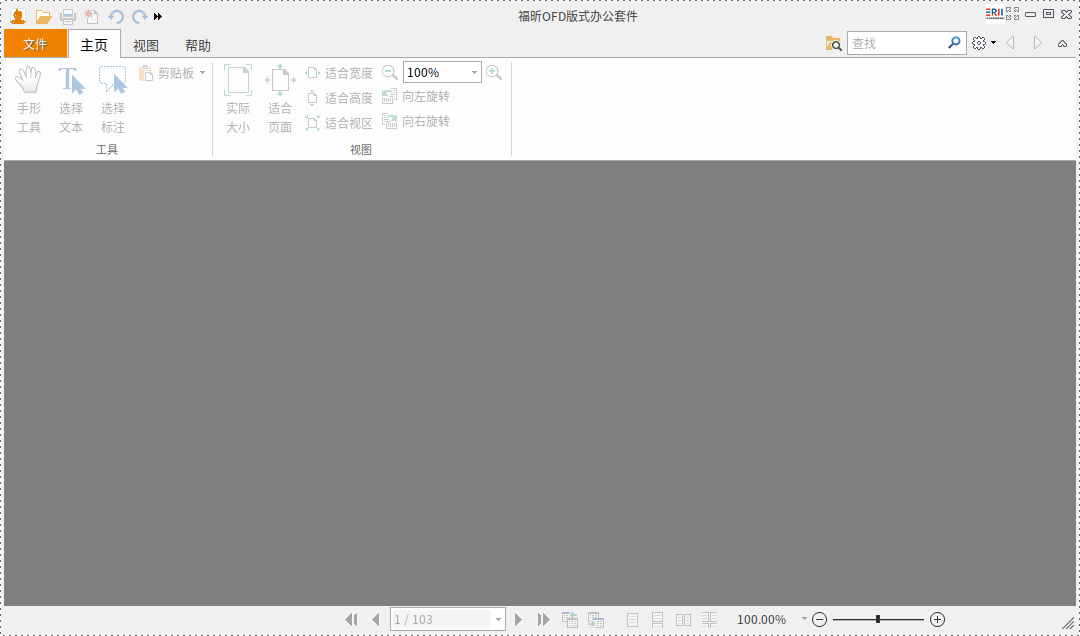The width and height of the screenshot is (1080, 636).
Task: Open the 剪贴板 (Clipboard) dropdown
Action: point(201,73)
